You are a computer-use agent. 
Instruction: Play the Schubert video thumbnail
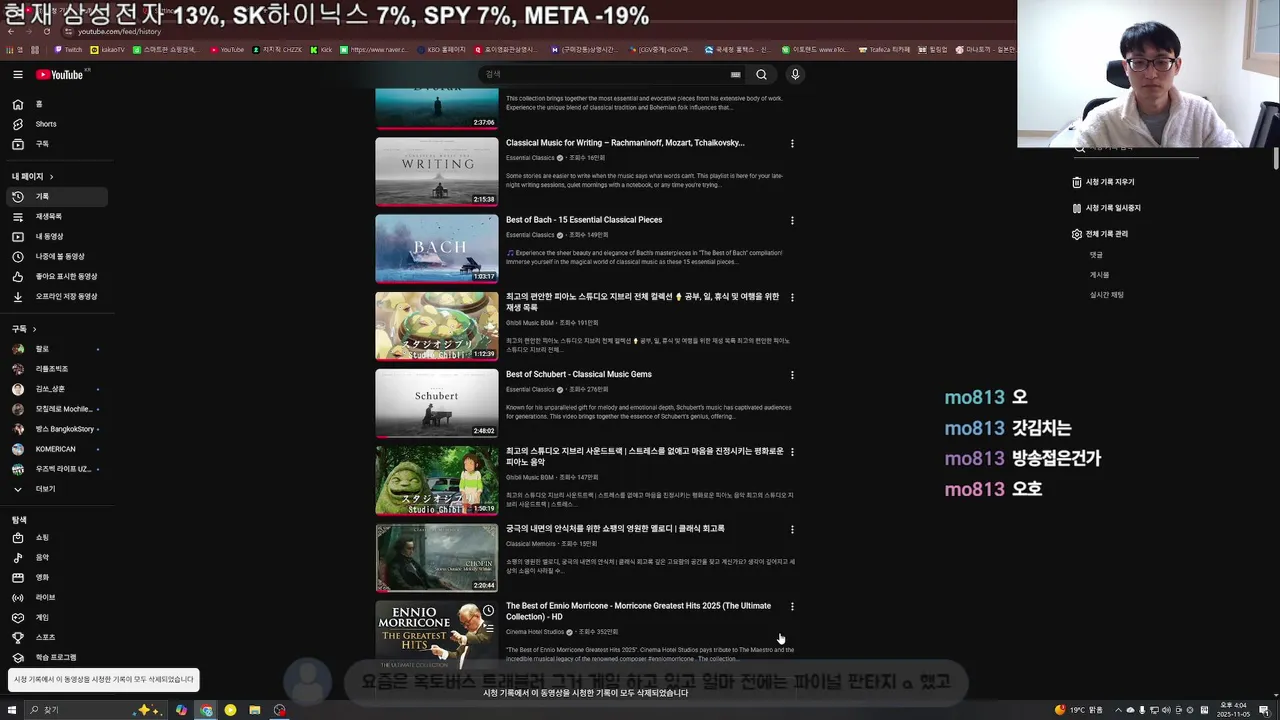[436, 403]
